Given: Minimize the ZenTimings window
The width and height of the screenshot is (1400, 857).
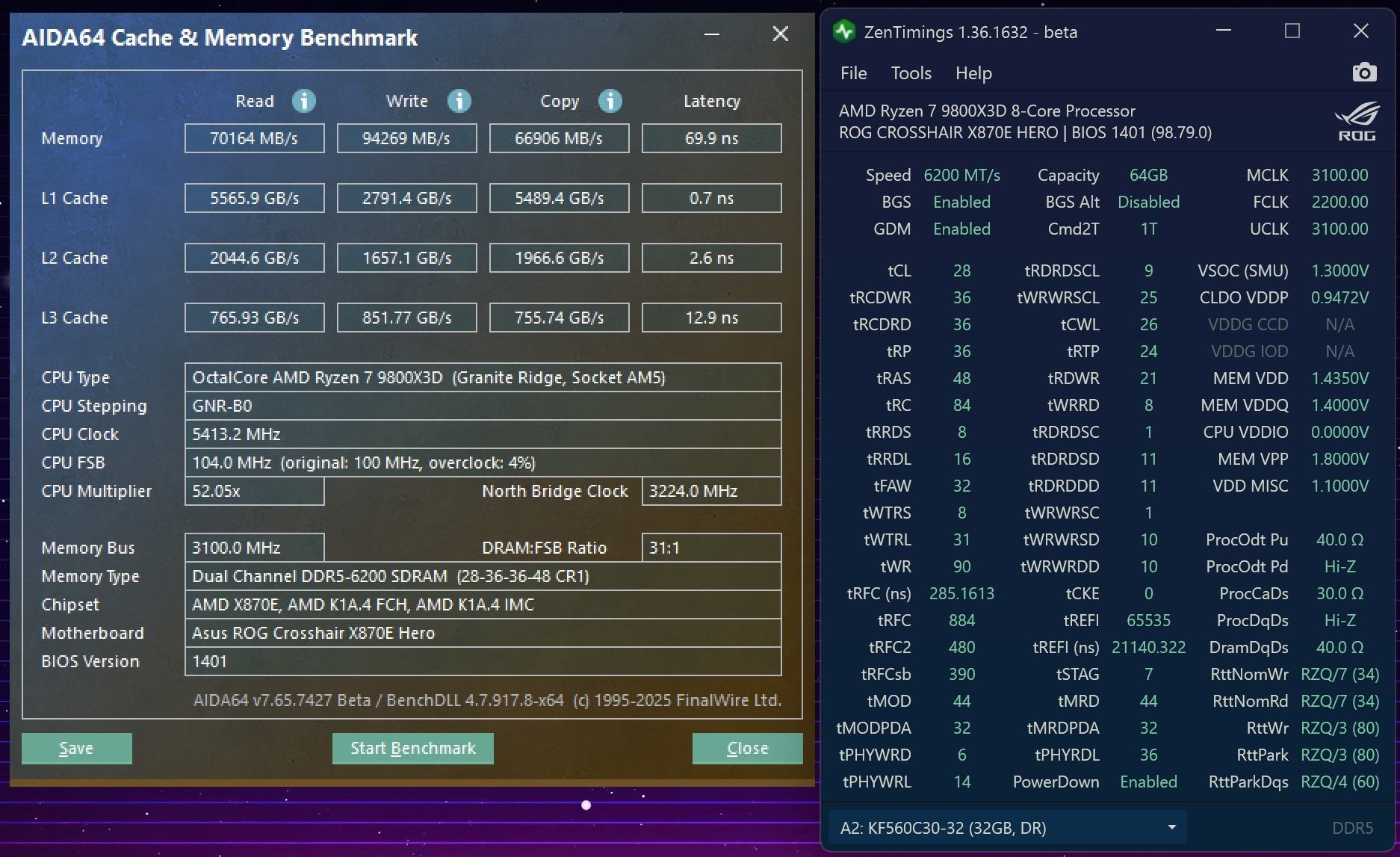Looking at the screenshot, I should pos(1224,31).
